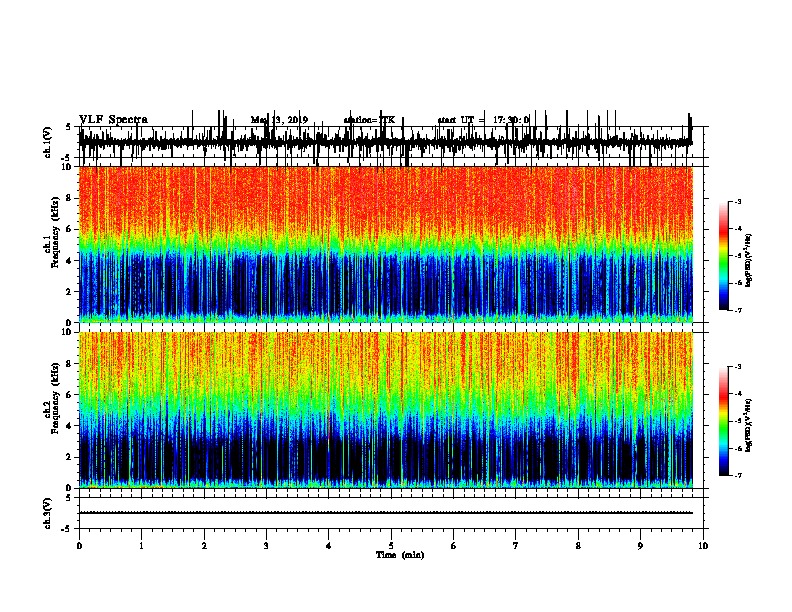
Task: Click time axis tick label "10" at the bottom right
Action: click(x=703, y=546)
